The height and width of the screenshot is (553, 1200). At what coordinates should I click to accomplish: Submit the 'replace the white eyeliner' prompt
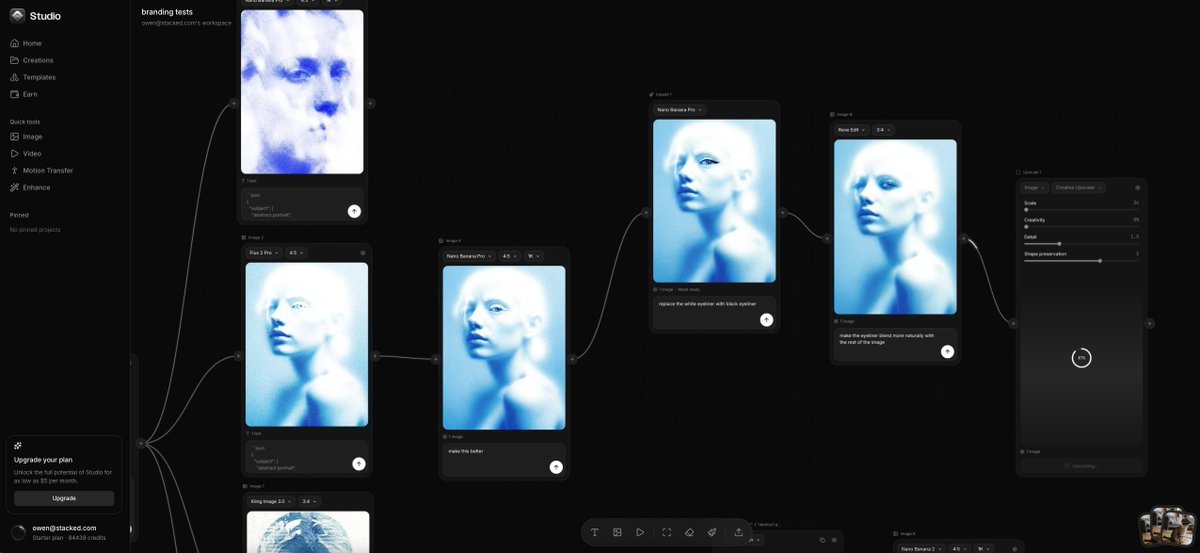(x=766, y=320)
